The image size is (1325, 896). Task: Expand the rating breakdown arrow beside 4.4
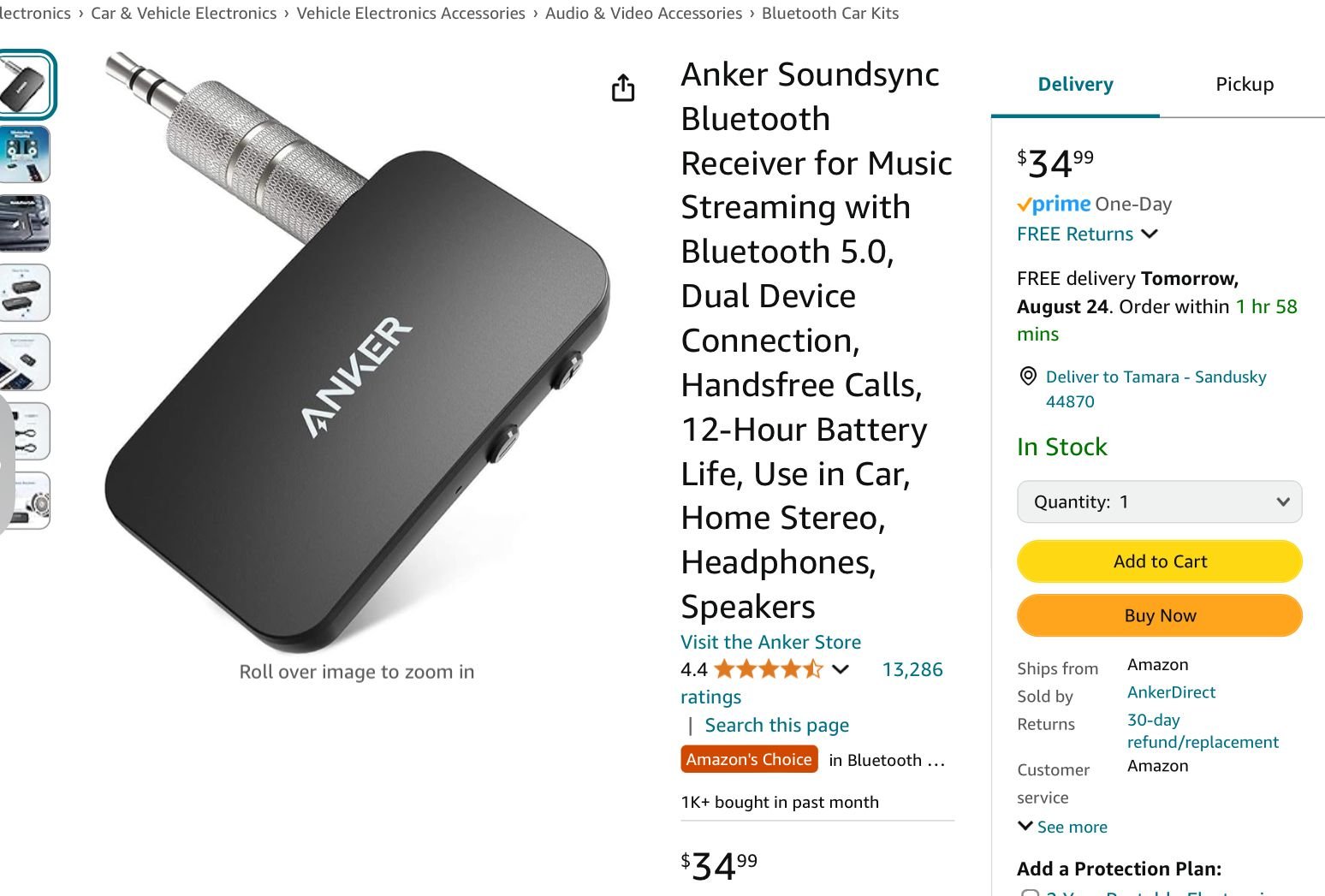pyautogui.click(x=841, y=669)
